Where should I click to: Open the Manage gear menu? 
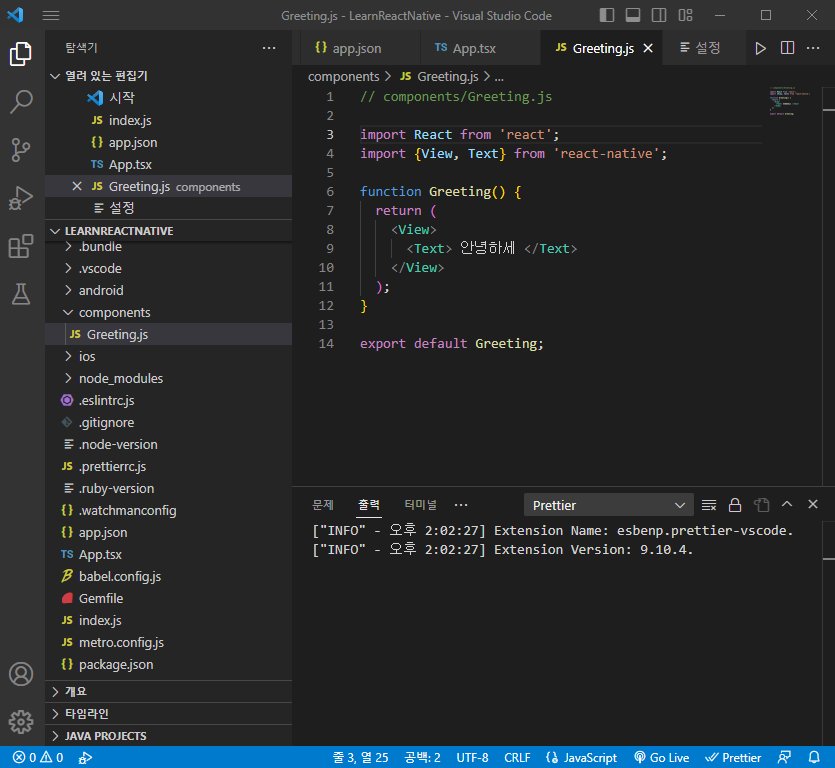point(21,722)
